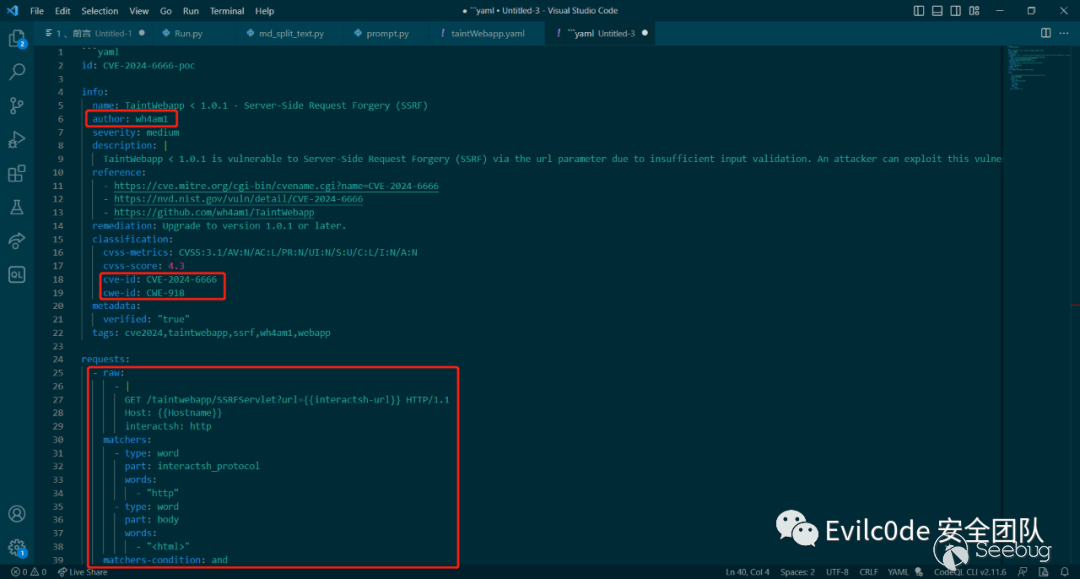The height and width of the screenshot is (579, 1080).
Task: Open the Selection menu
Action: coord(100,11)
